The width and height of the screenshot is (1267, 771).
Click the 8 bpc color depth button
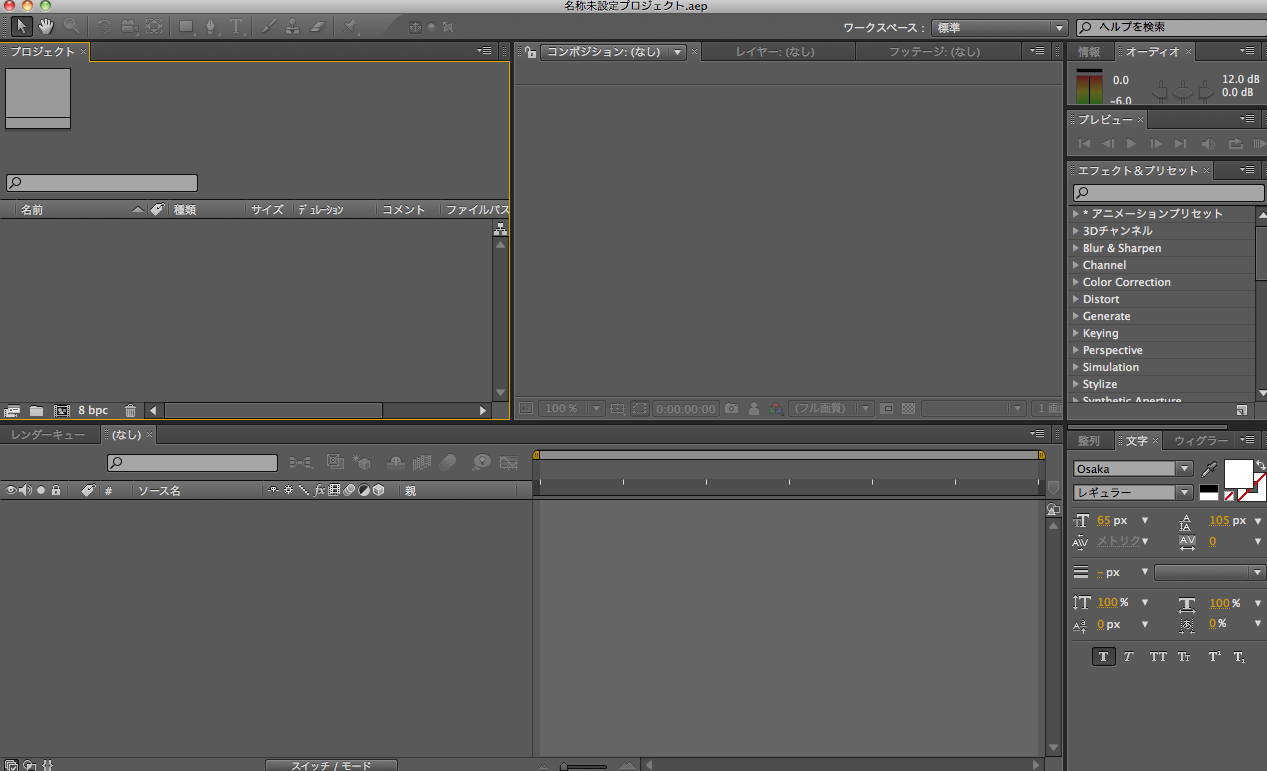[93, 410]
